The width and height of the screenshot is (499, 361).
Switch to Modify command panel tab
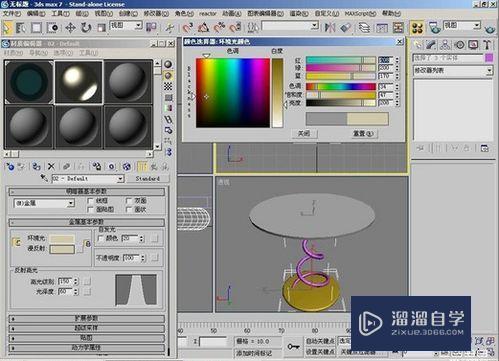(x=431, y=45)
